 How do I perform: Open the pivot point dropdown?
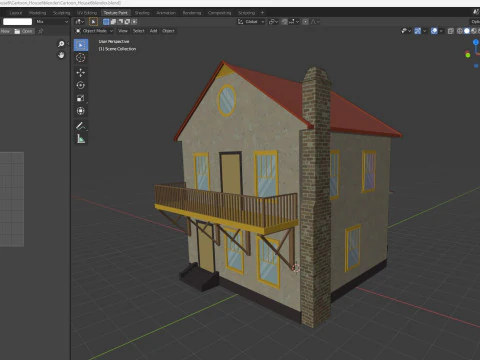coord(273,22)
